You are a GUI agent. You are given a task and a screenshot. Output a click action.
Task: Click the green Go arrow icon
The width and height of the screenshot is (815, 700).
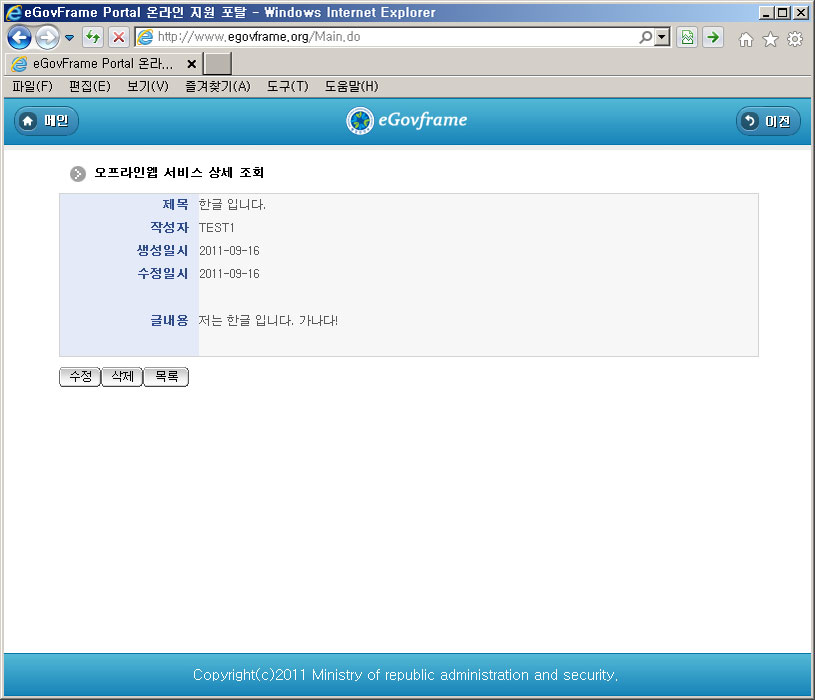coord(712,38)
